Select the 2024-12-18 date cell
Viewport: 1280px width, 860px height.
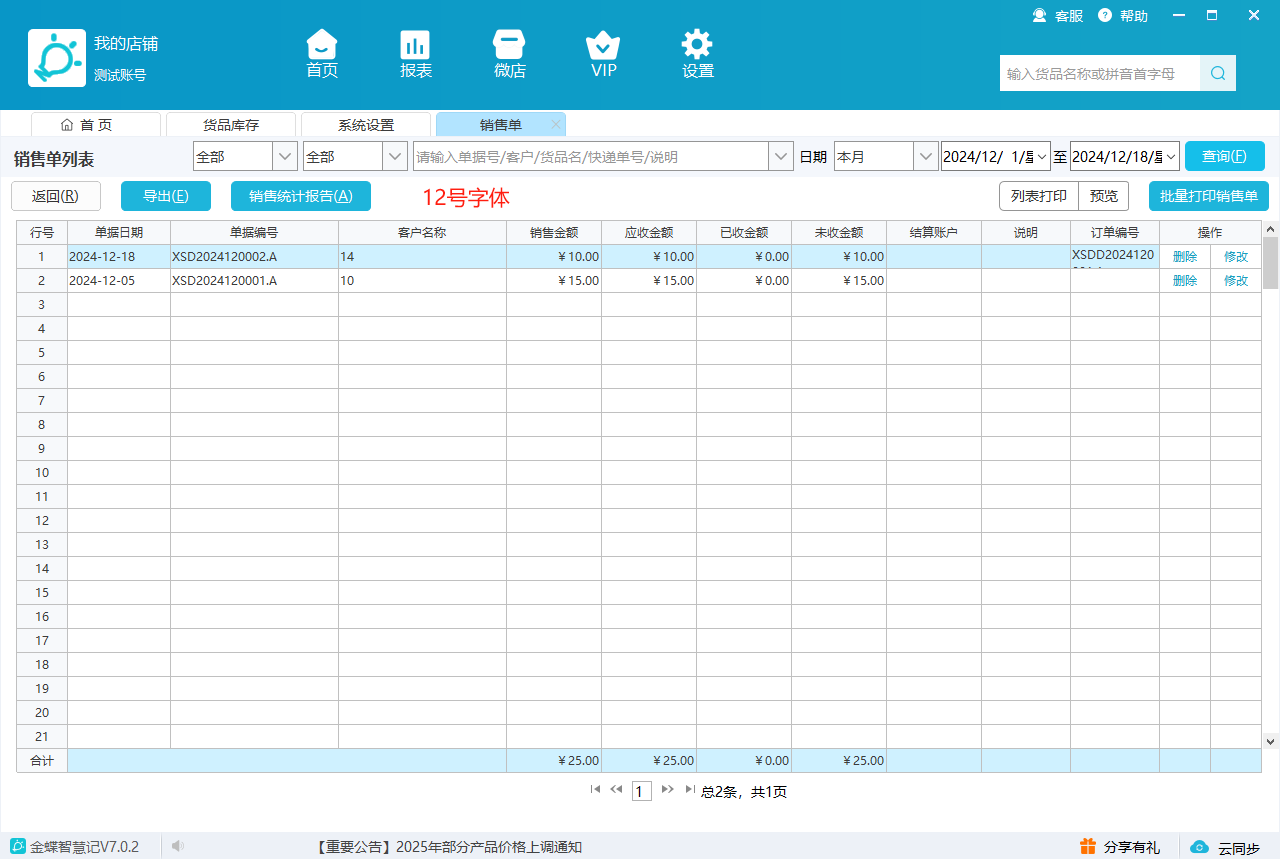tap(119, 256)
